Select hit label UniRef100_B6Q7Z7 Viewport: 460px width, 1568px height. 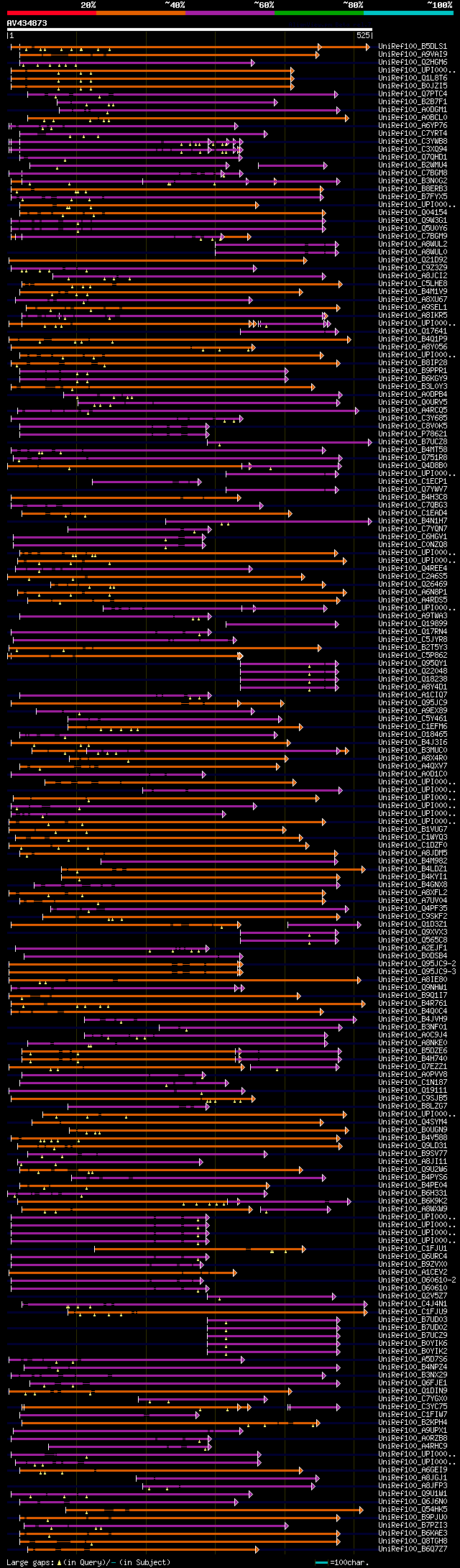(x=413, y=1549)
